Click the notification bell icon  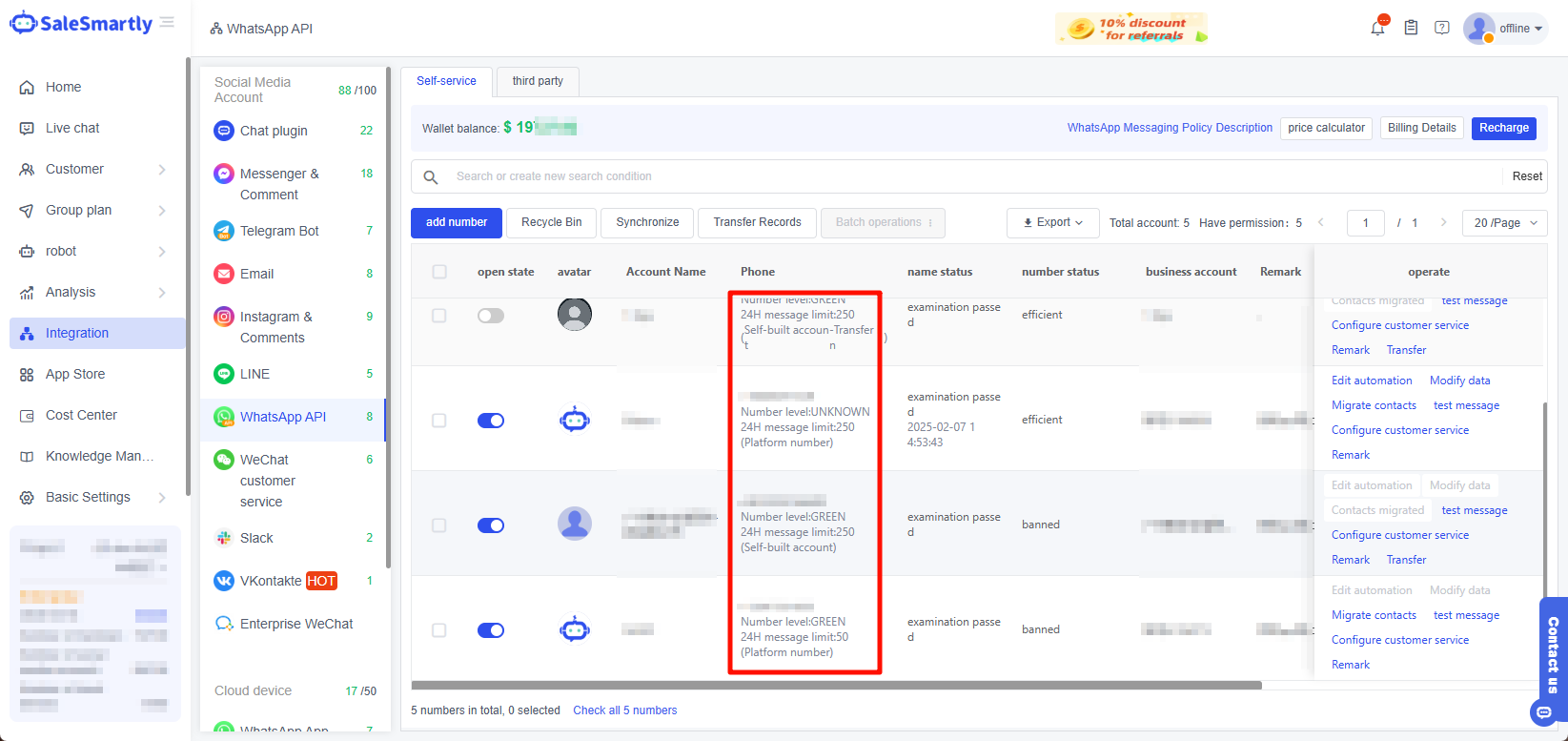coord(1377,28)
